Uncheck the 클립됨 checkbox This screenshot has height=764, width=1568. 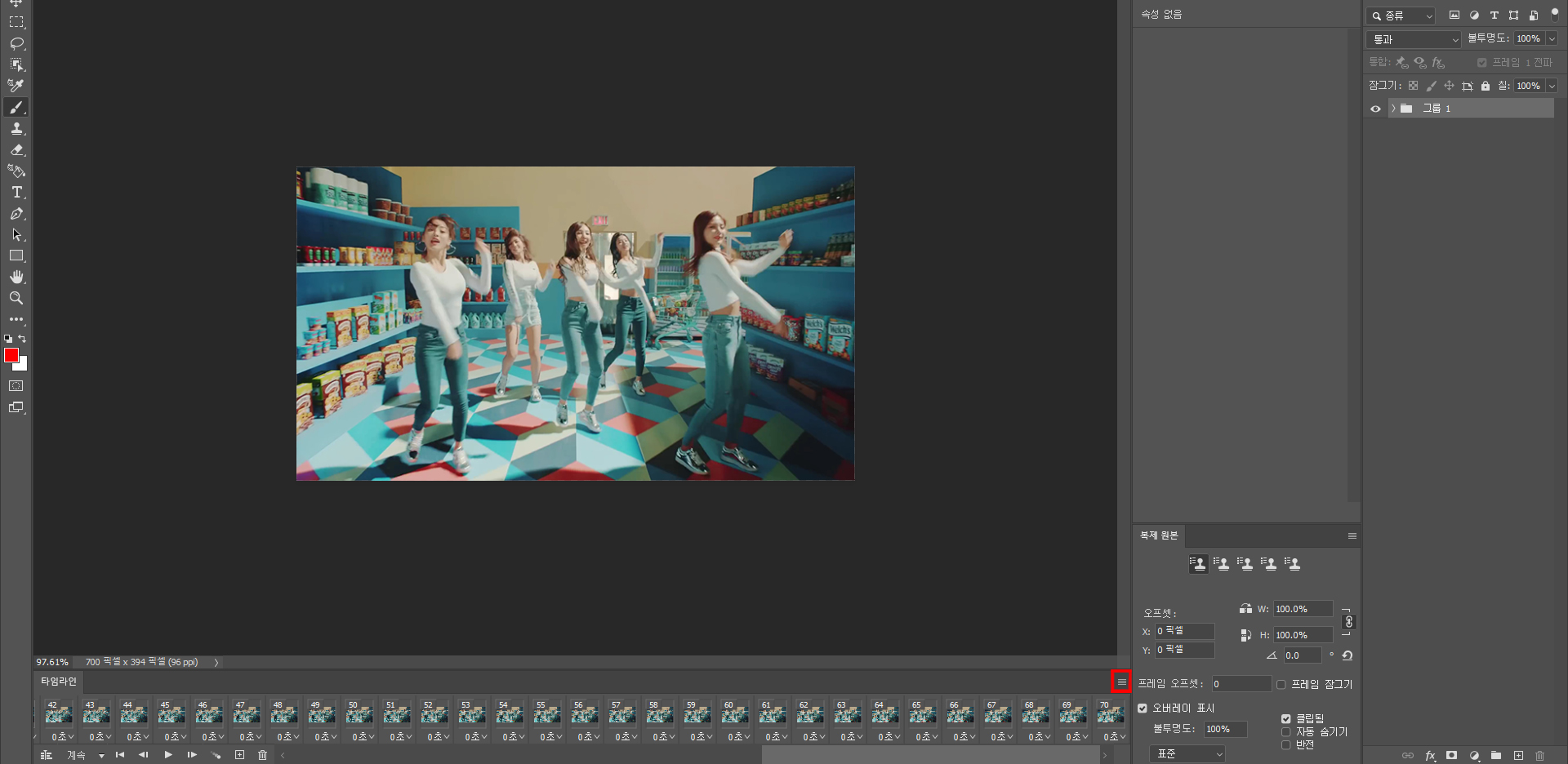[1285, 719]
